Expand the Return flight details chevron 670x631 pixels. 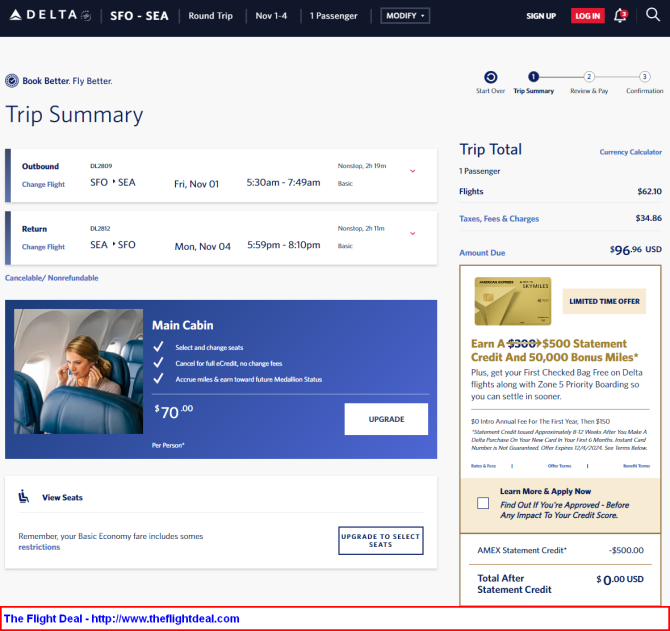(413, 233)
